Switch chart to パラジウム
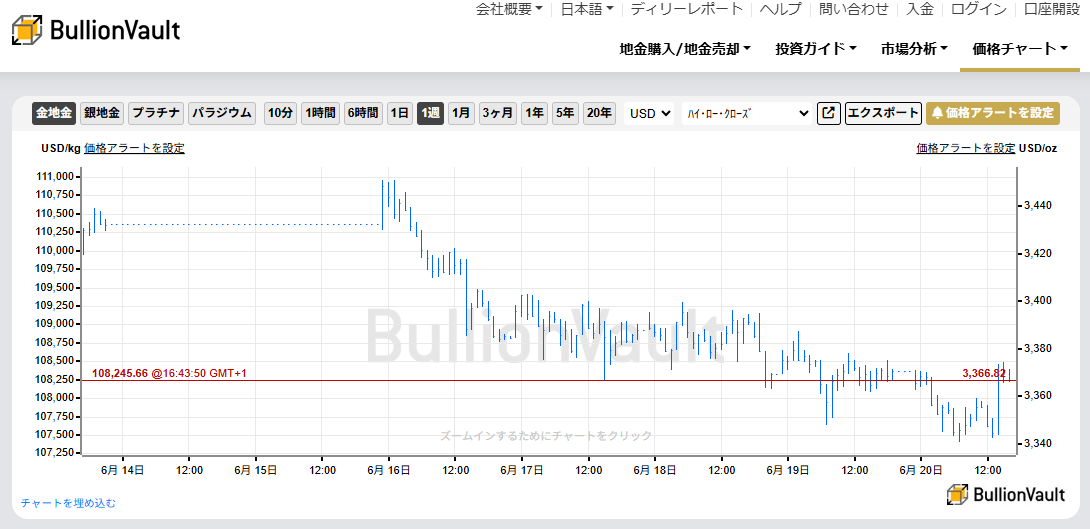1090x529 pixels. (222, 113)
